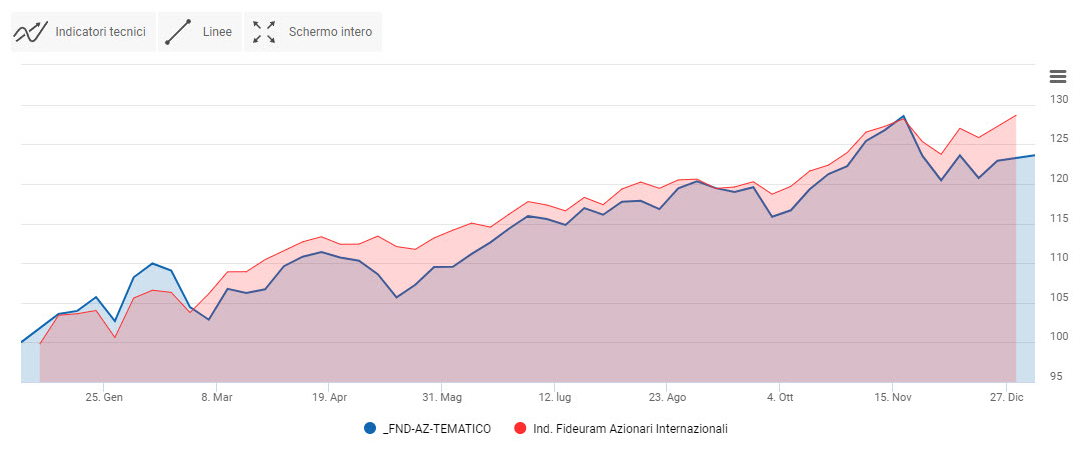
Task: Click the 130 value on the y-axis
Action: pyautogui.click(x=1058, y=100)
